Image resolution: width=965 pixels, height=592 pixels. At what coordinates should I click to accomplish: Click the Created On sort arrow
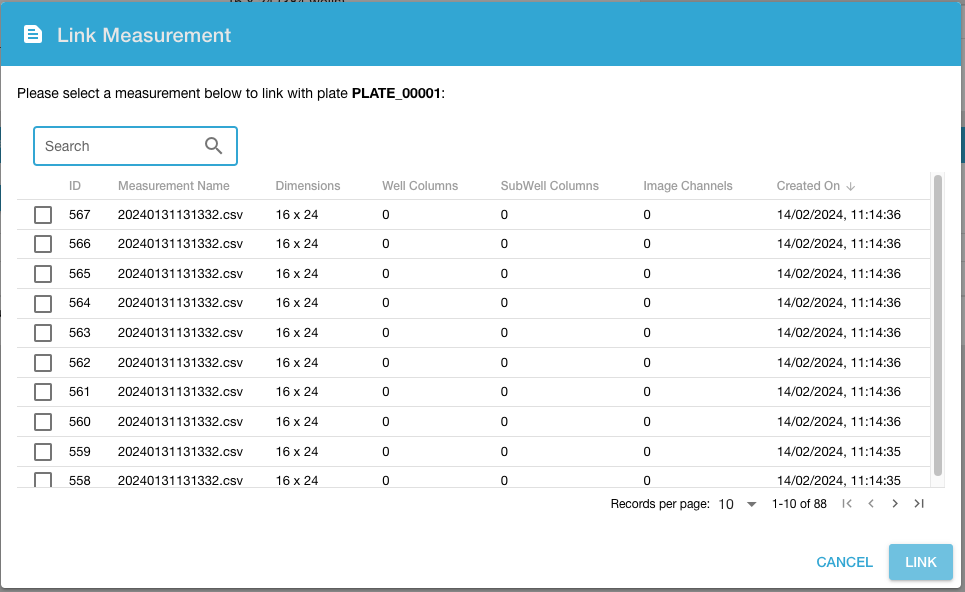851,186
